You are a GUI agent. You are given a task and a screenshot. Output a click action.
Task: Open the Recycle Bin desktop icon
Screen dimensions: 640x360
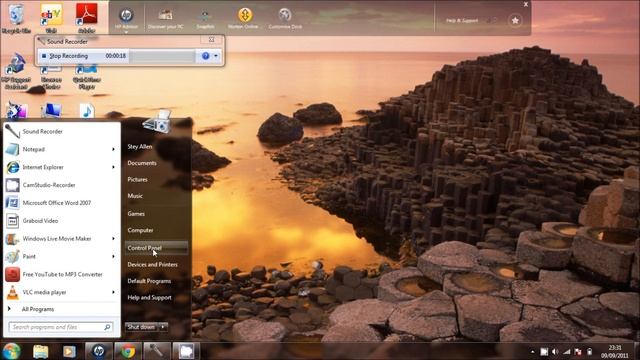(x=16, y=18)
